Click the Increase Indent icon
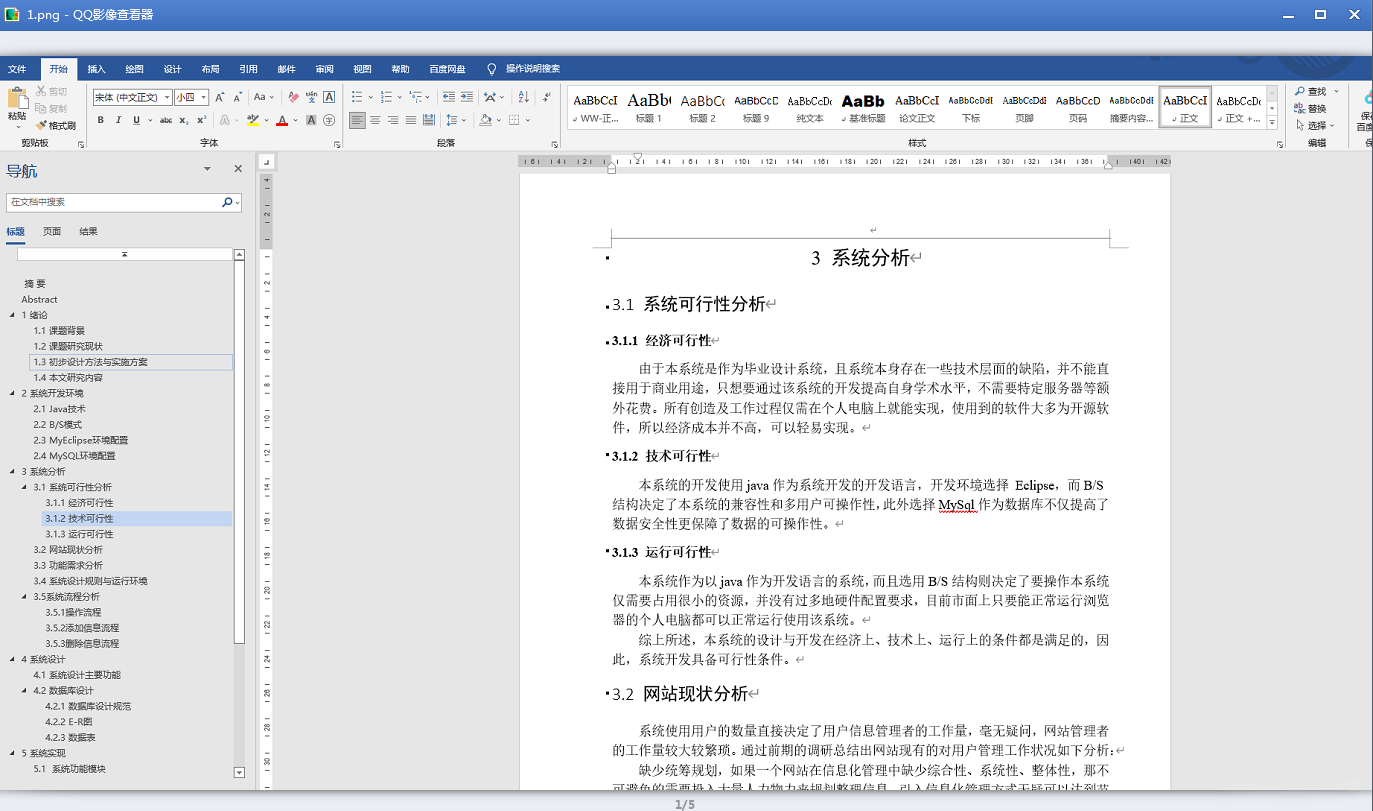 pyautogui.click(x=466, y=97)
